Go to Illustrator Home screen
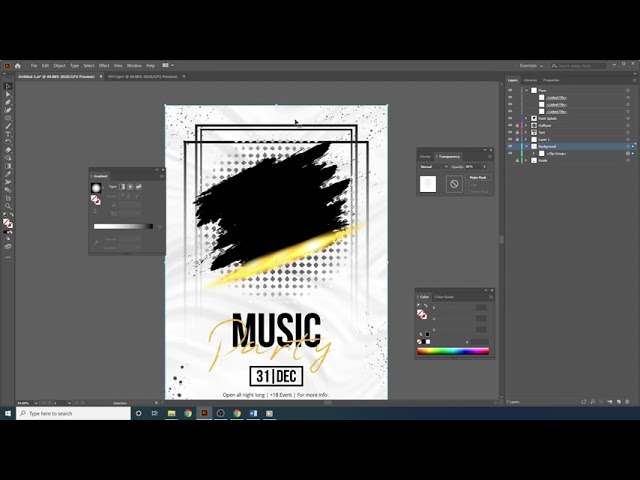Screen dimensions: 640x480 [18, 65]
